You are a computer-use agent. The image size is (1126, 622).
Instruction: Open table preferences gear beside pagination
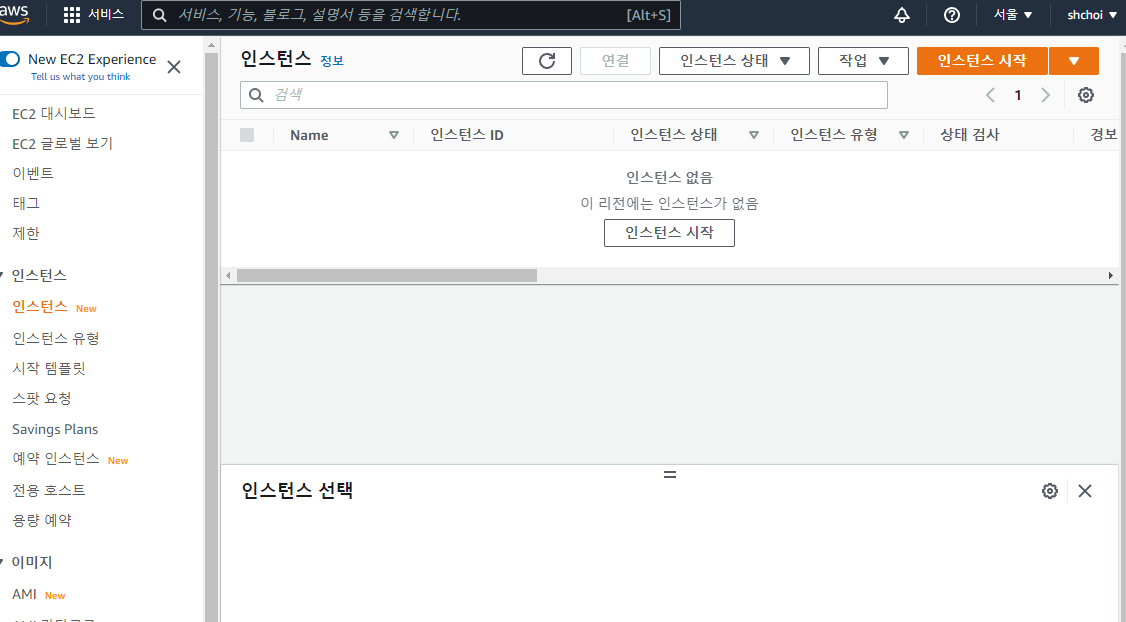(x=1086, y=95)
